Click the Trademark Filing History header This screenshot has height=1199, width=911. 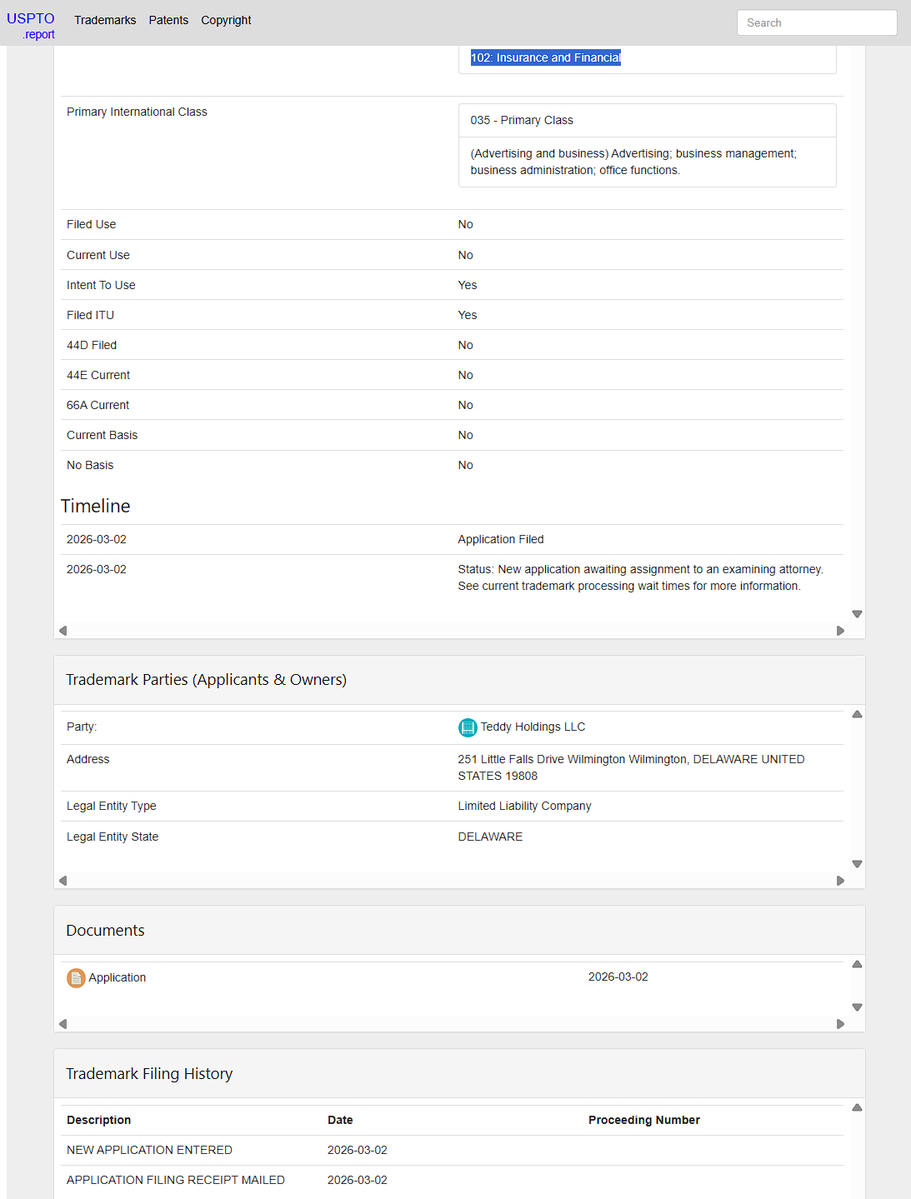tap(149, 1073)
